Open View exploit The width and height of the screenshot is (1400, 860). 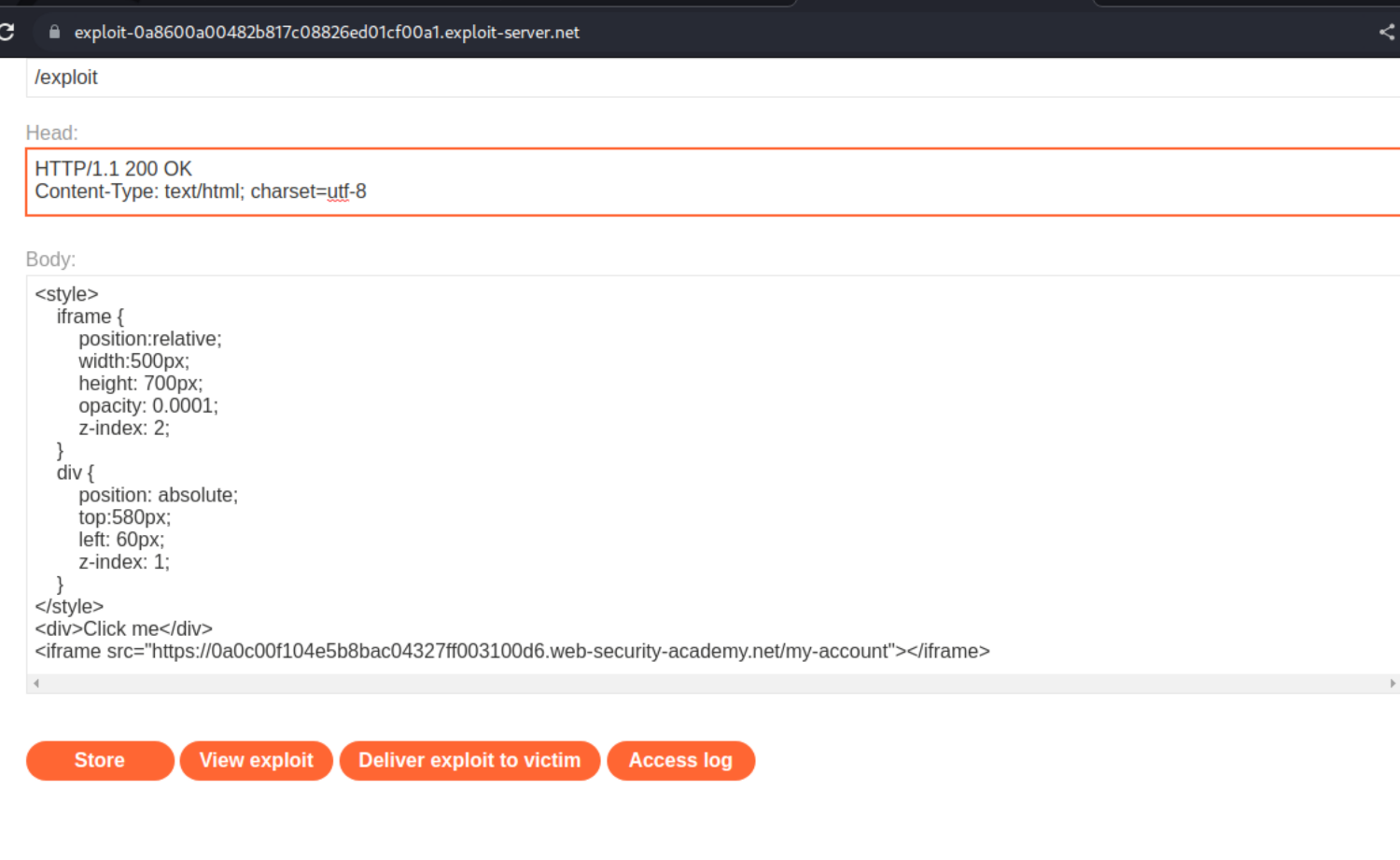click(x=256, y=760)
